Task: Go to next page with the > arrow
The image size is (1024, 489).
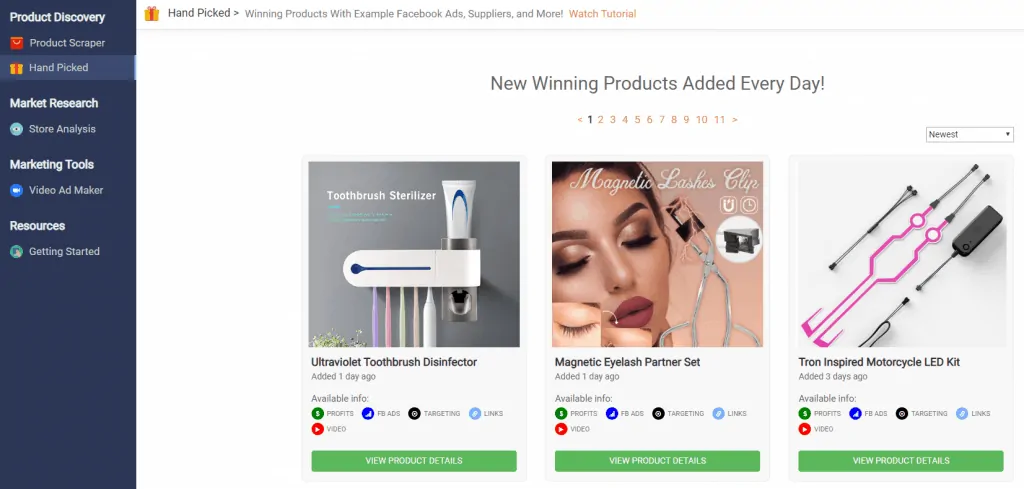Action: tap(735, 119)
